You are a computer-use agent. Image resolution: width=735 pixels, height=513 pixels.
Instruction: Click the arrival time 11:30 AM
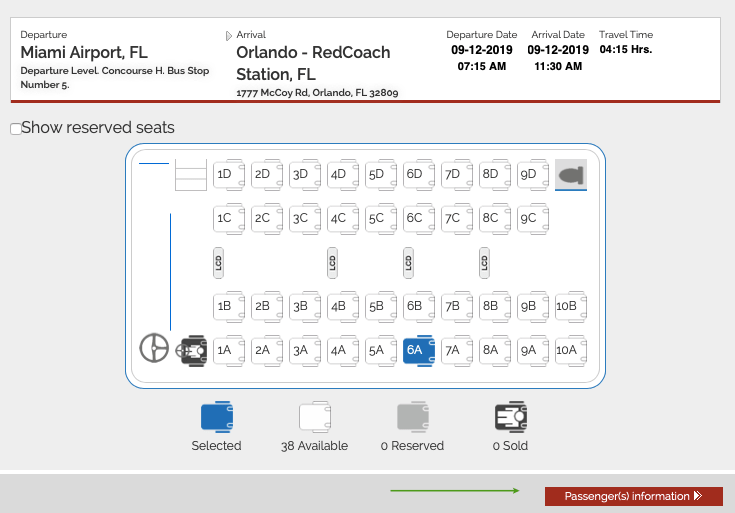click(558, 66)
